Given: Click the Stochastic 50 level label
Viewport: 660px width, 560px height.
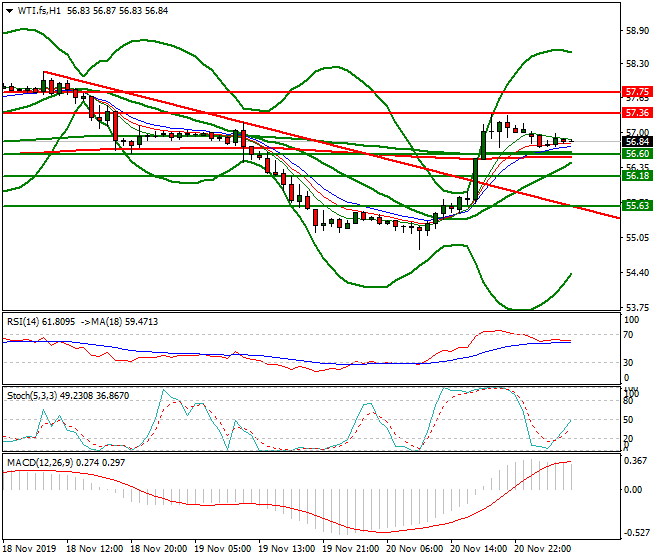Looking at the screenshot, I should tap(628, 420).
